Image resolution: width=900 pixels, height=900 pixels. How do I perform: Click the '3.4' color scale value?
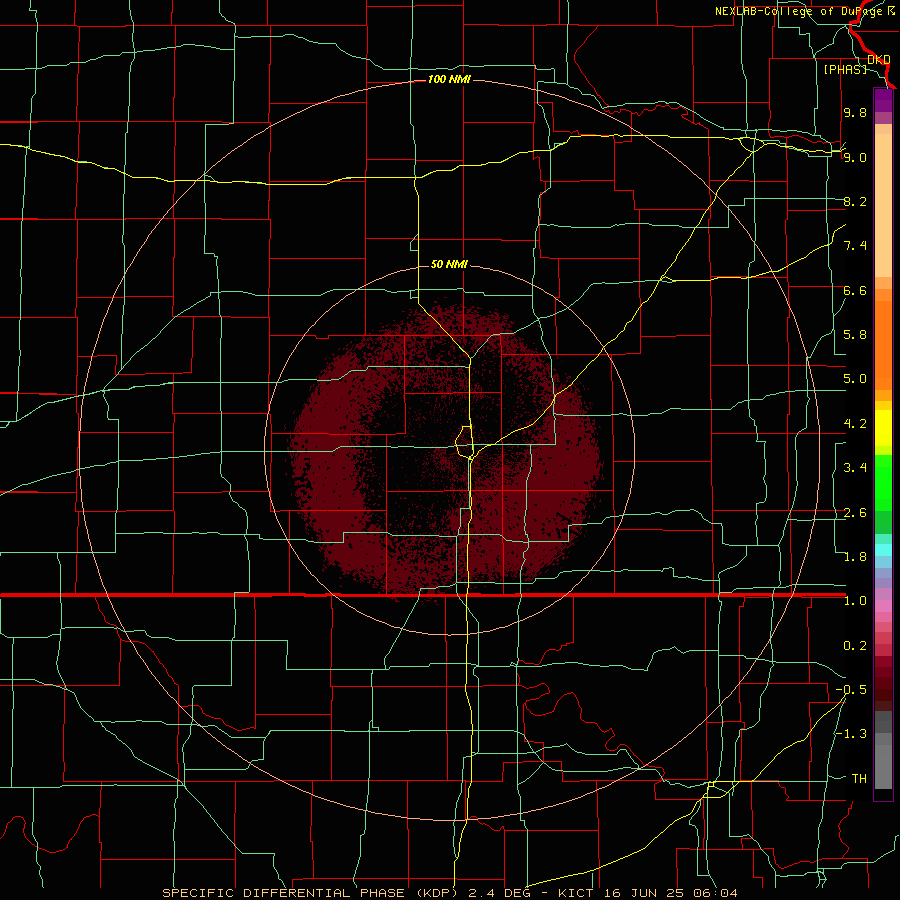tap(855, 468)
